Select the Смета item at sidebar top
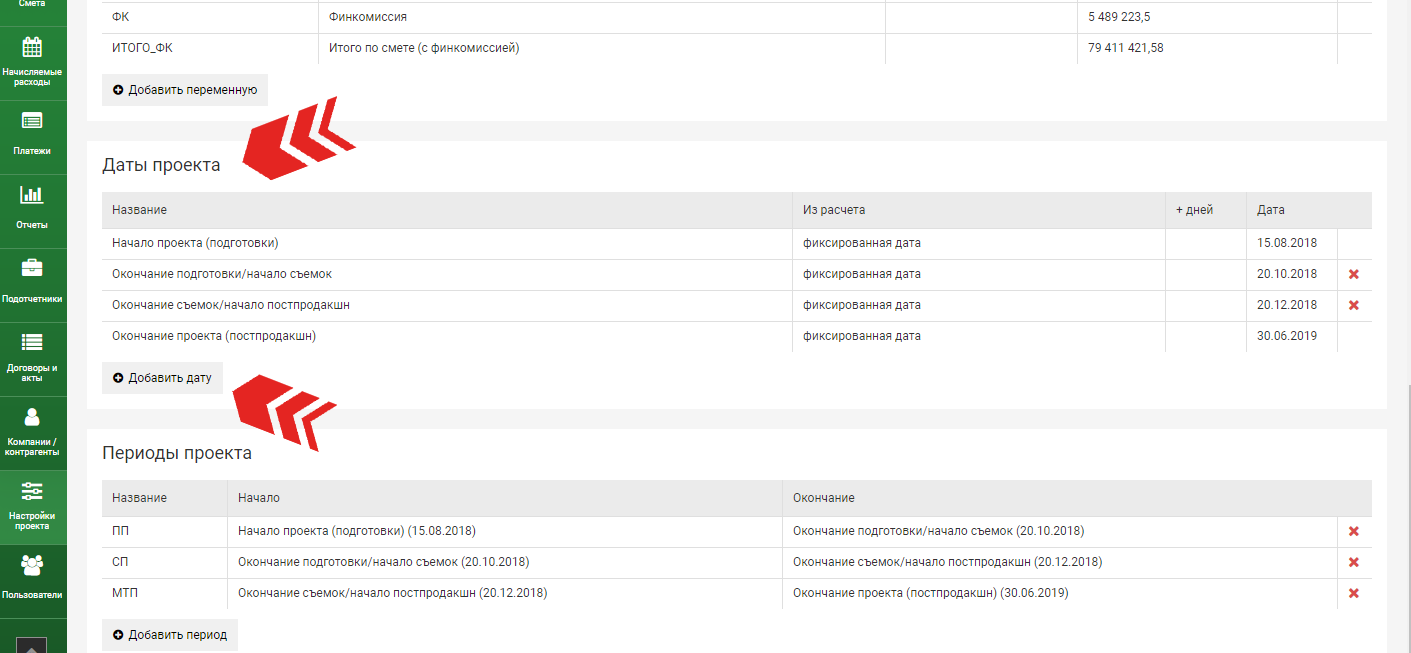The width and height of the screenshot is (1411, 653). [32, 5]
